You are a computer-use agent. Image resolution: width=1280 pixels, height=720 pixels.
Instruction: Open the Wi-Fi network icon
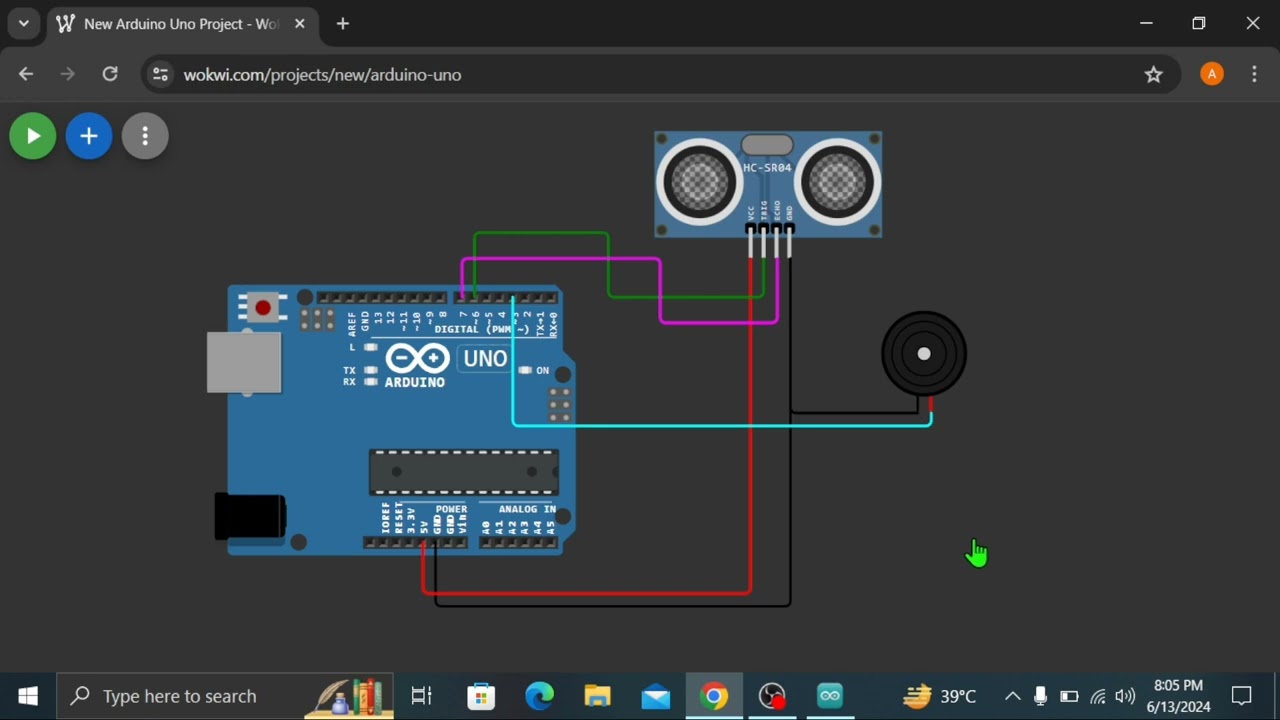coord(1098,696)
